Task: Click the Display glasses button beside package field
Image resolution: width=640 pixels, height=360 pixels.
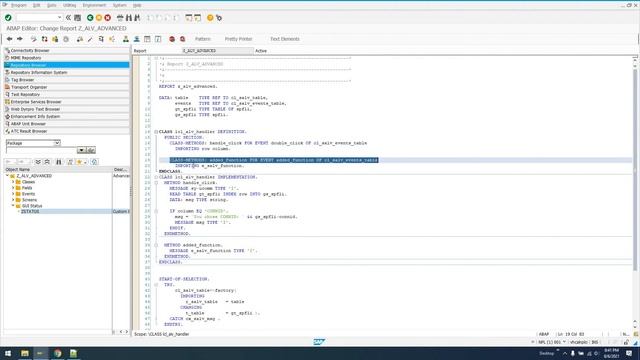Action: 91,150
